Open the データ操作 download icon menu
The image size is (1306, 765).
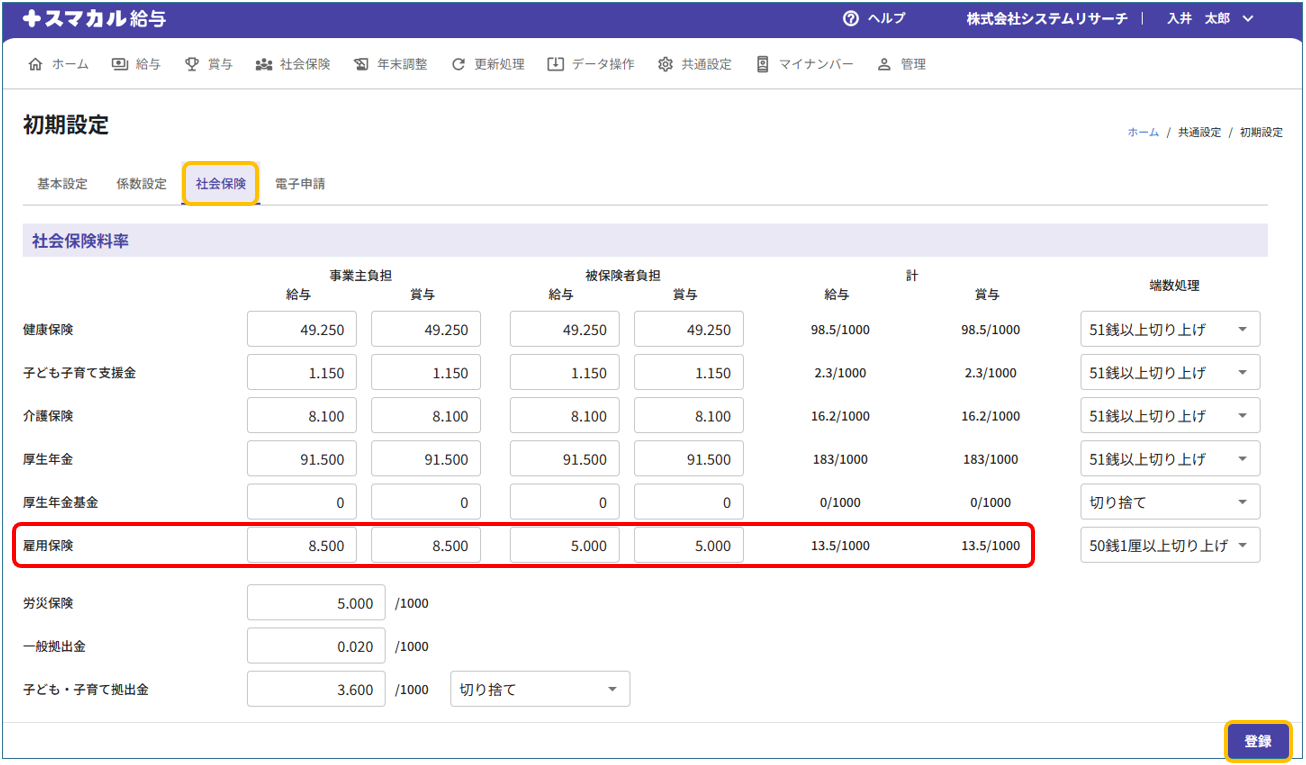click(555, 64)
